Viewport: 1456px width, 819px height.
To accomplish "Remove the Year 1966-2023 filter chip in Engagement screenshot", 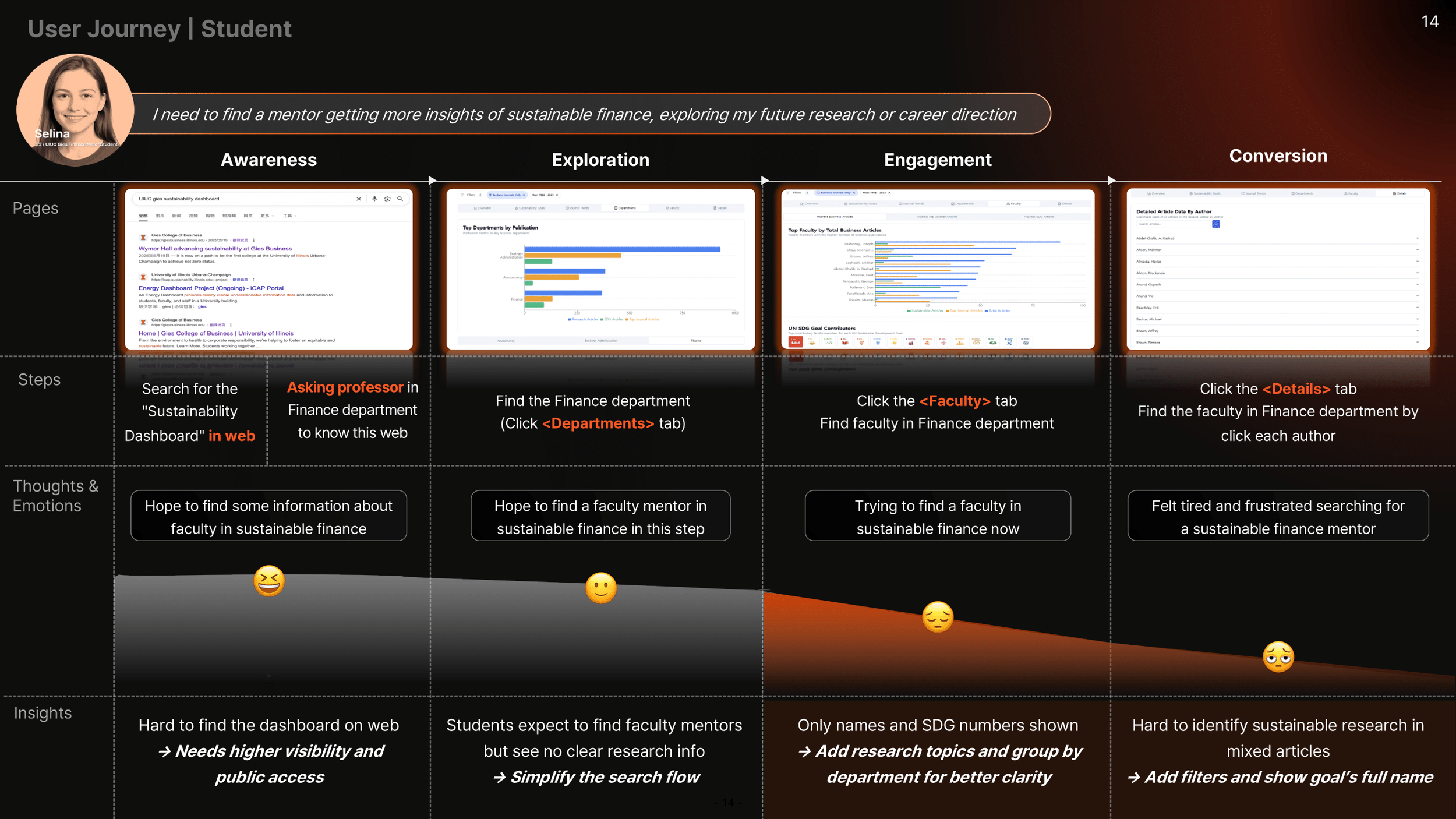I will point(889,193).
